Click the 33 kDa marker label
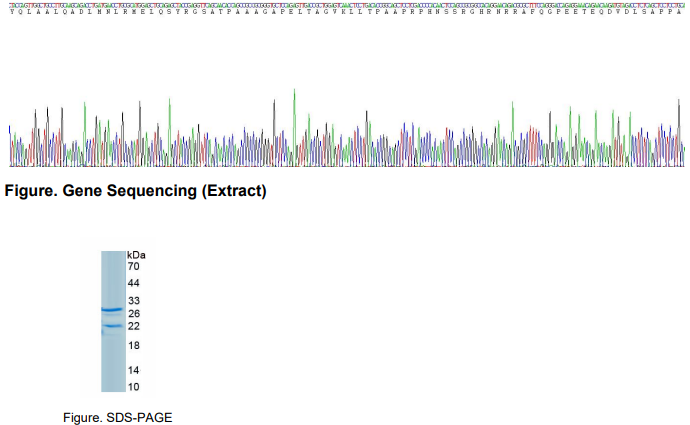 [x=134, y=300]
